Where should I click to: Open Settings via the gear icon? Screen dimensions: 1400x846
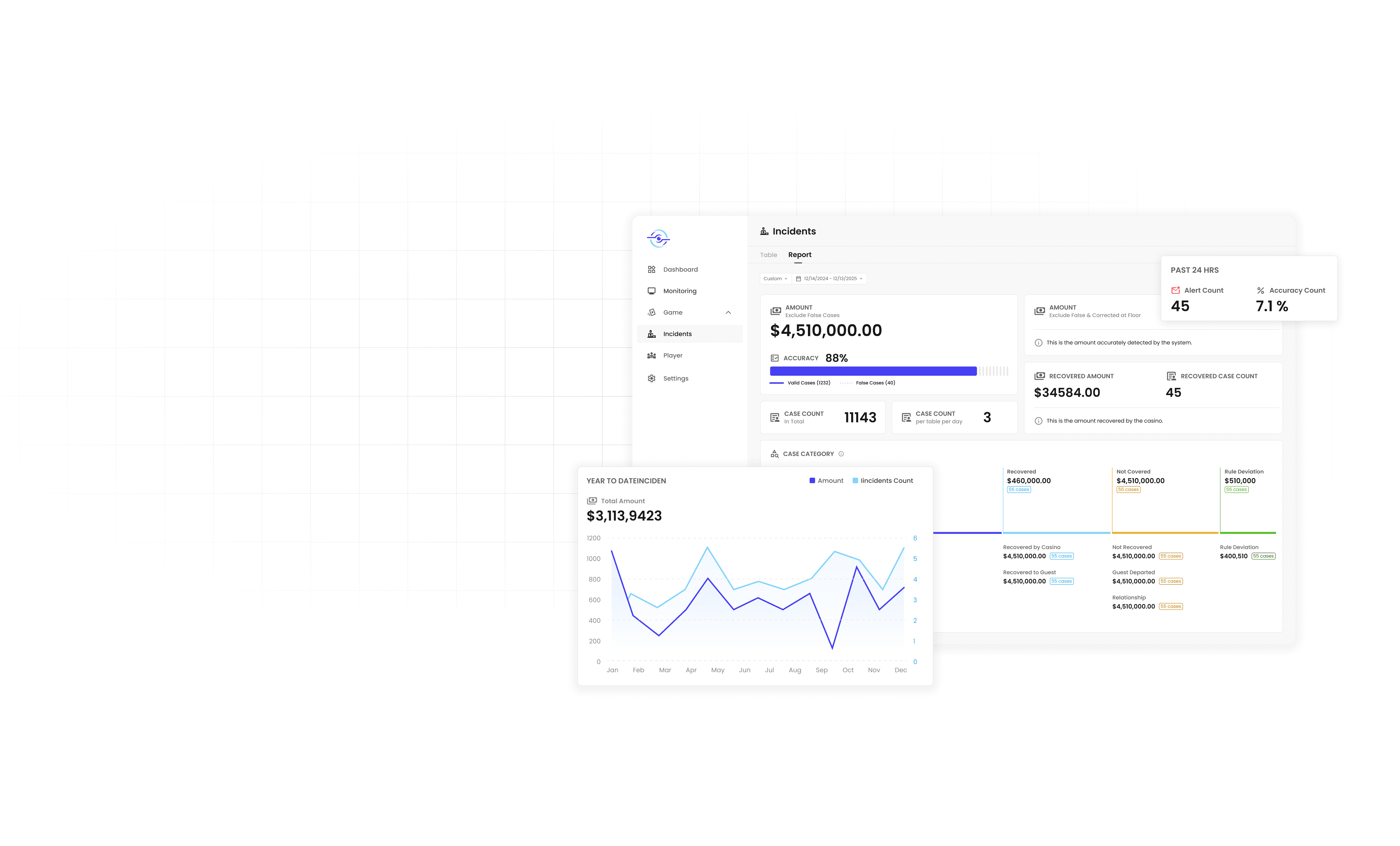(651, 379)
